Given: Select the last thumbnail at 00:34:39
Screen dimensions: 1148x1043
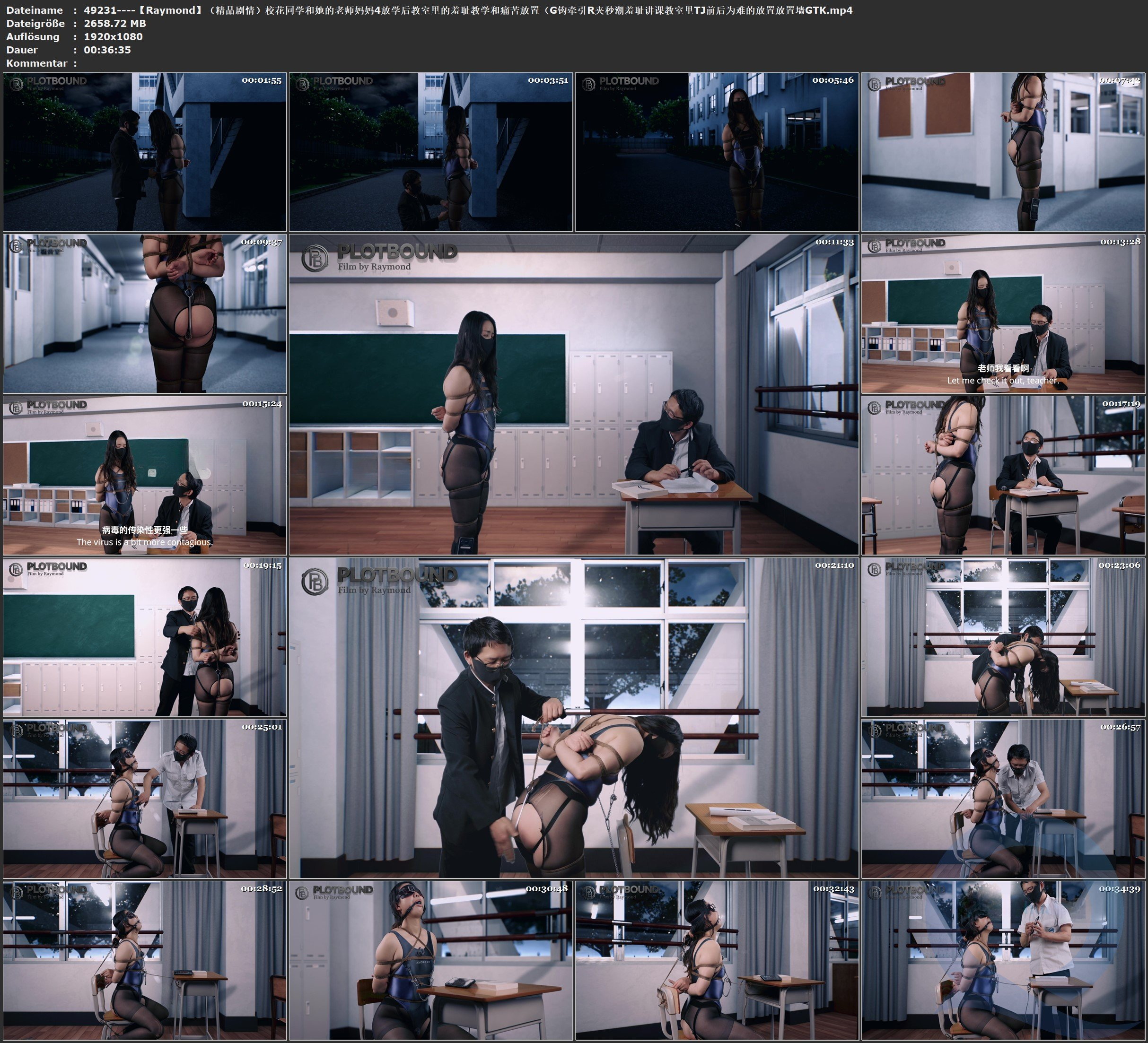Looking at the screenshot, I should point(1003,960).
